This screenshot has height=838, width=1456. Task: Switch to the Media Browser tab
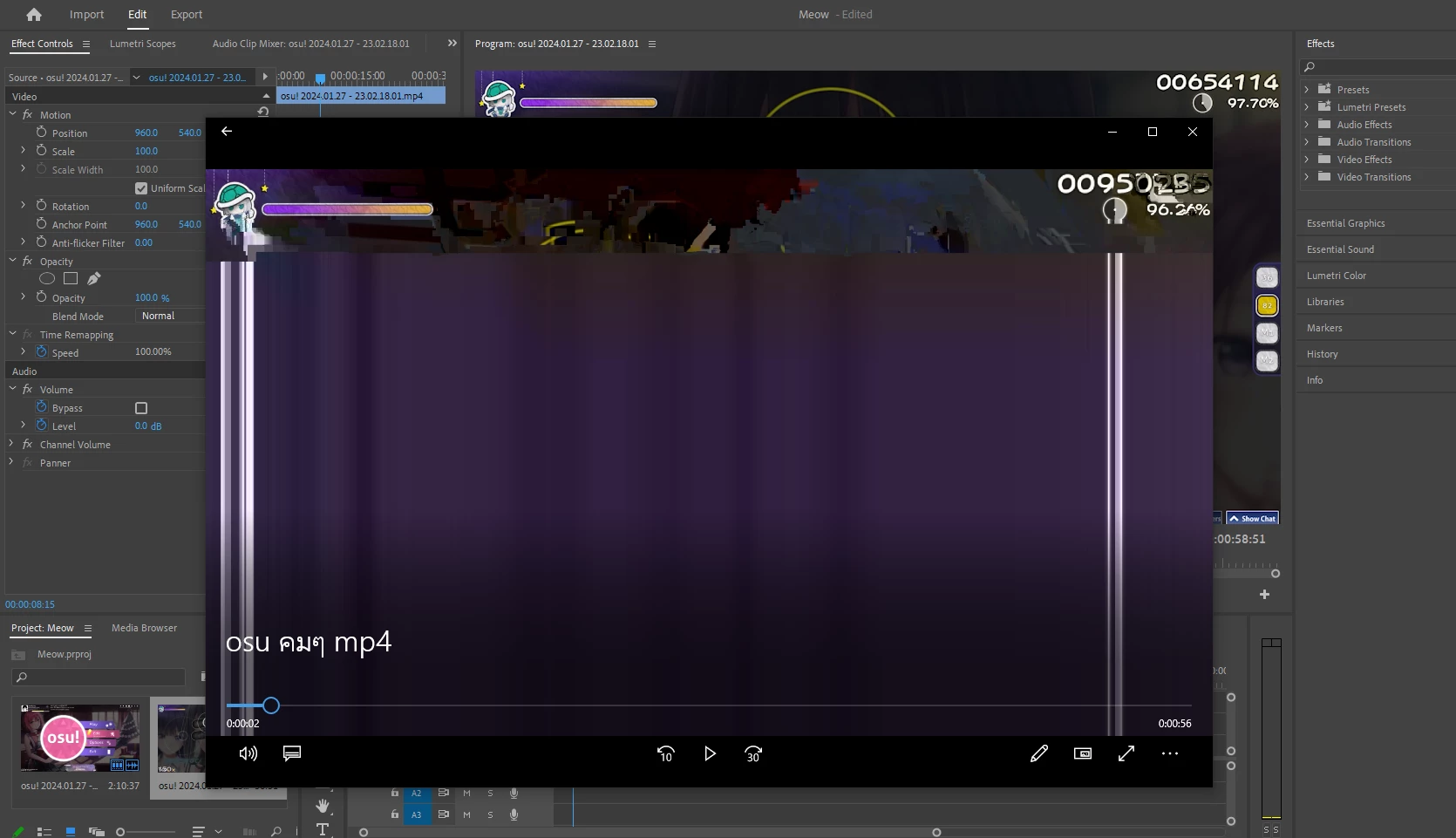[x=144, y=628]
